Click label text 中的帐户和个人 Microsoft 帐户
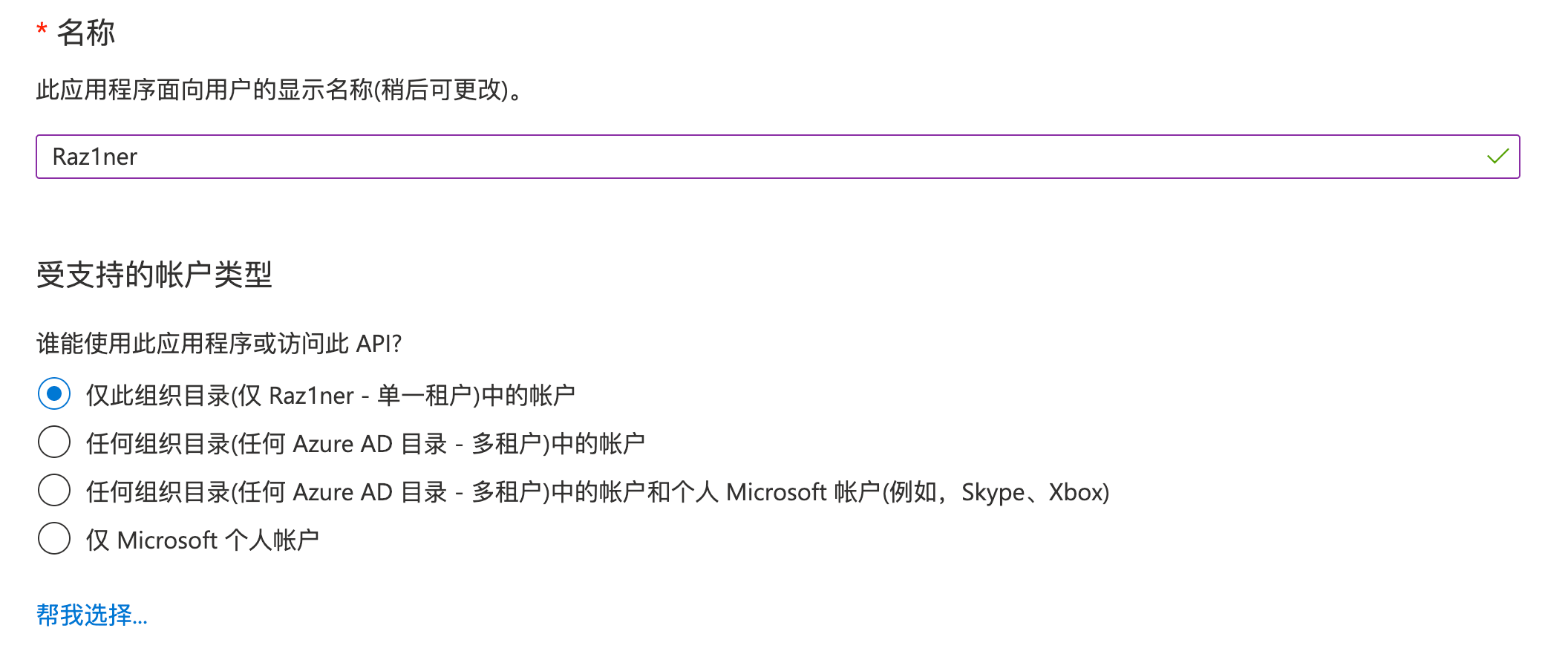Screen dimensions: 1568x654 [716, 491]
